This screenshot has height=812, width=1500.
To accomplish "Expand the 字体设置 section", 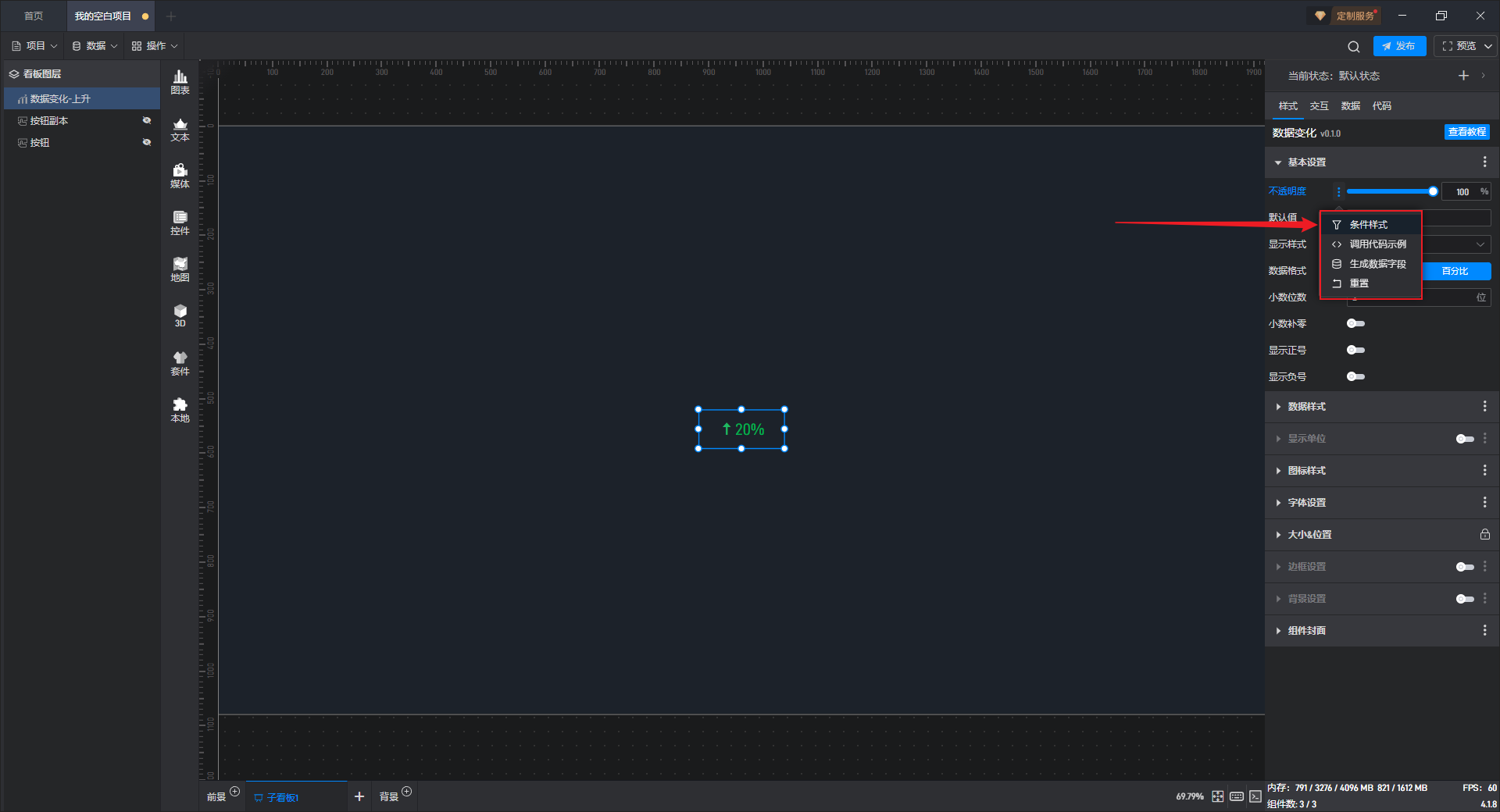I will 1278,503.
